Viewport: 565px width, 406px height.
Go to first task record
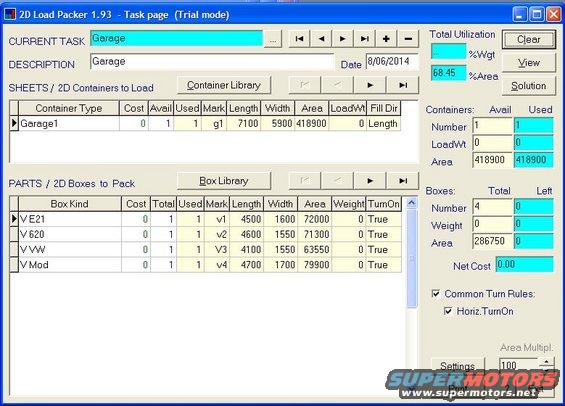point(299,39)
